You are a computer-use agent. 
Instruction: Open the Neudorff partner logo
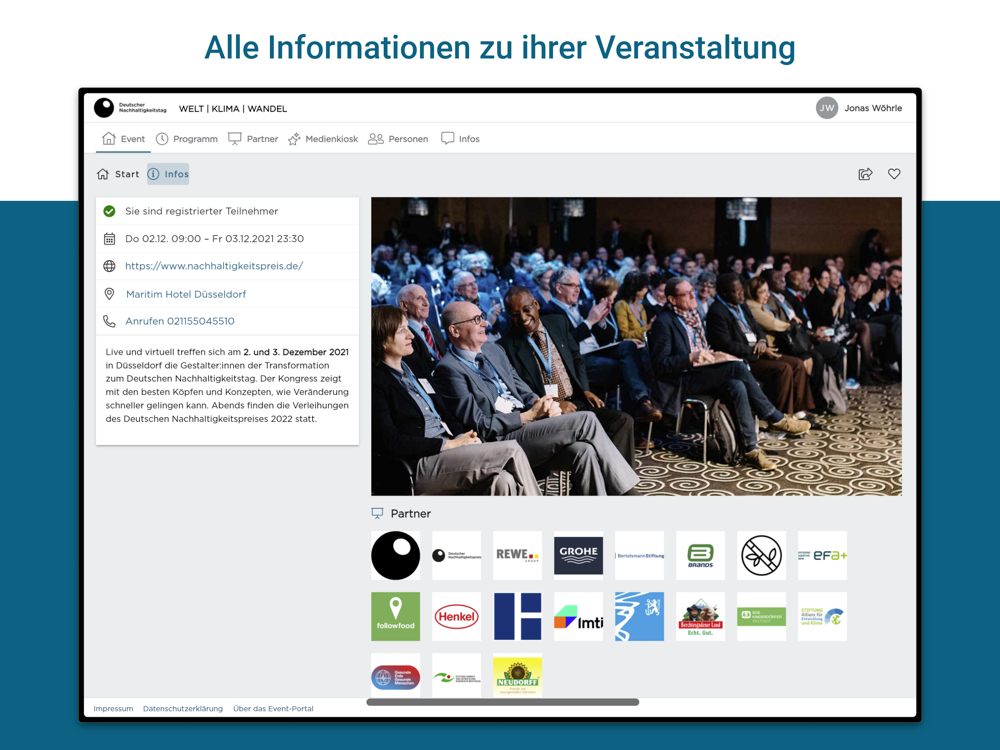[518, 676]
